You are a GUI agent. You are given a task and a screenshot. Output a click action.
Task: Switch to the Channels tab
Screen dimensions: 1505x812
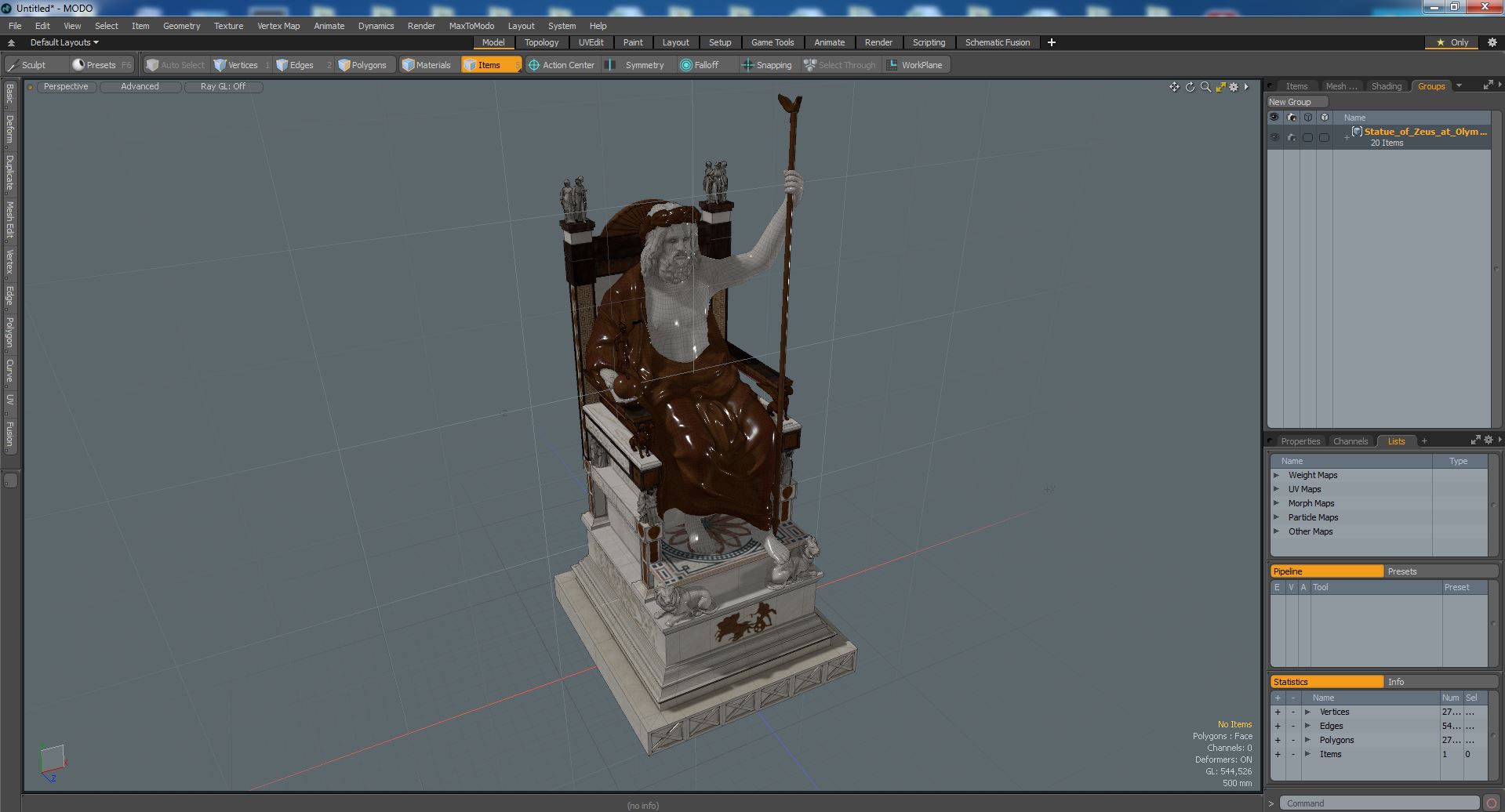(x=1350, y=441)
